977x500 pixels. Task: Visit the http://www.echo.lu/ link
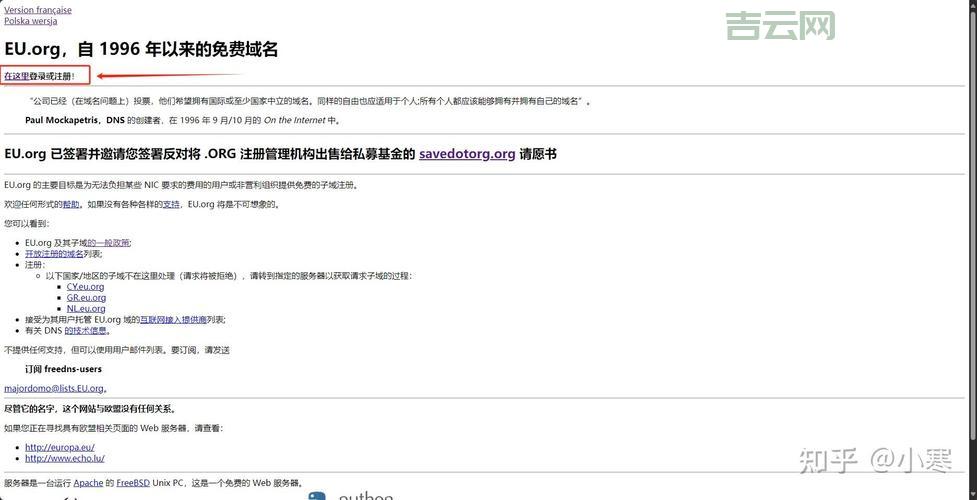pyautogui.click(x=65, y=458)
